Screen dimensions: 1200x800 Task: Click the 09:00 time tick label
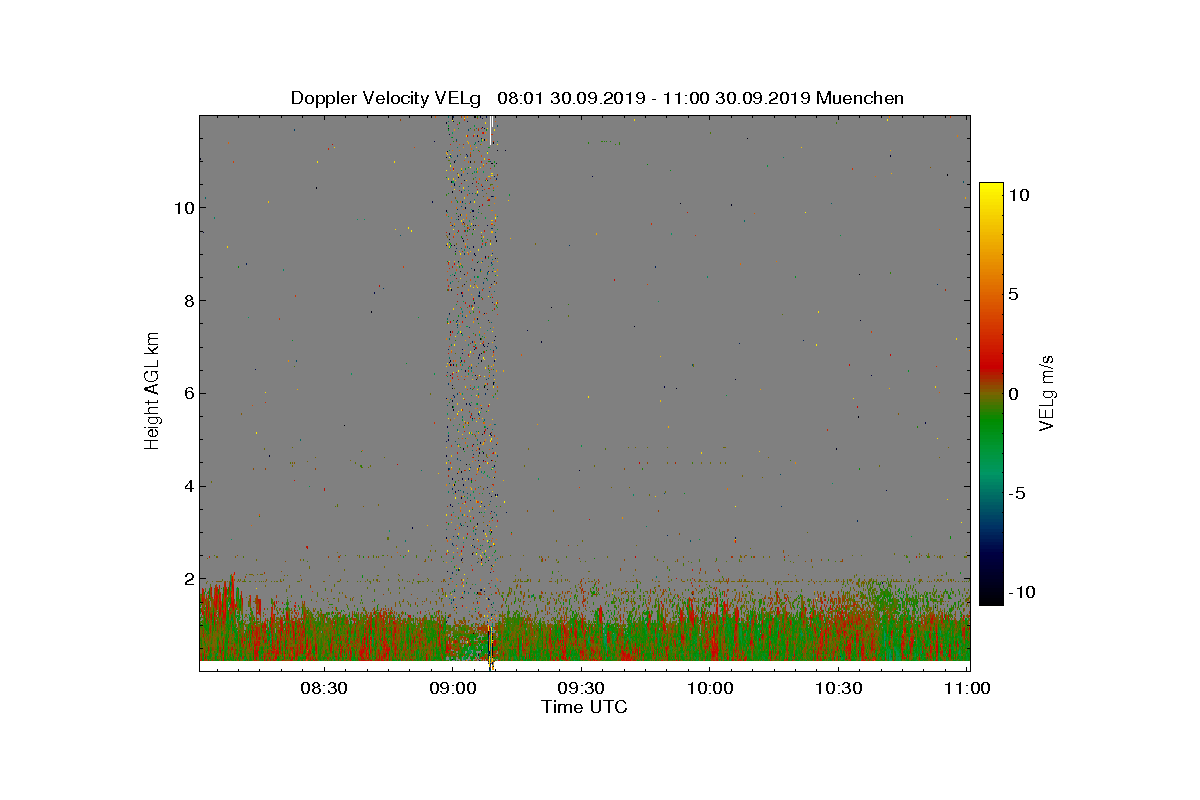coord(452,689)
